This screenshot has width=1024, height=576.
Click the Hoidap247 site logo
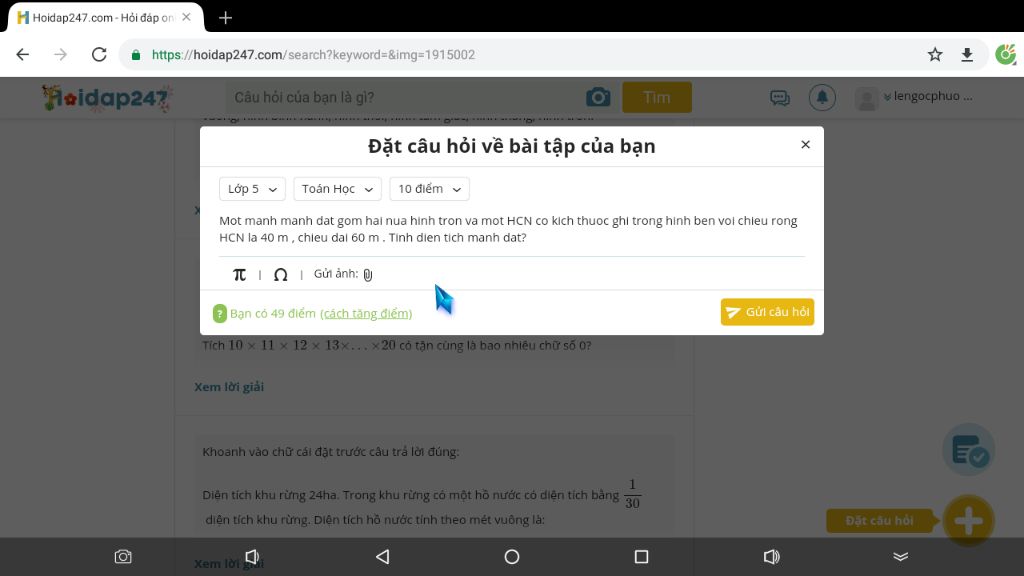pyautogui.click(x=106, y=98)
